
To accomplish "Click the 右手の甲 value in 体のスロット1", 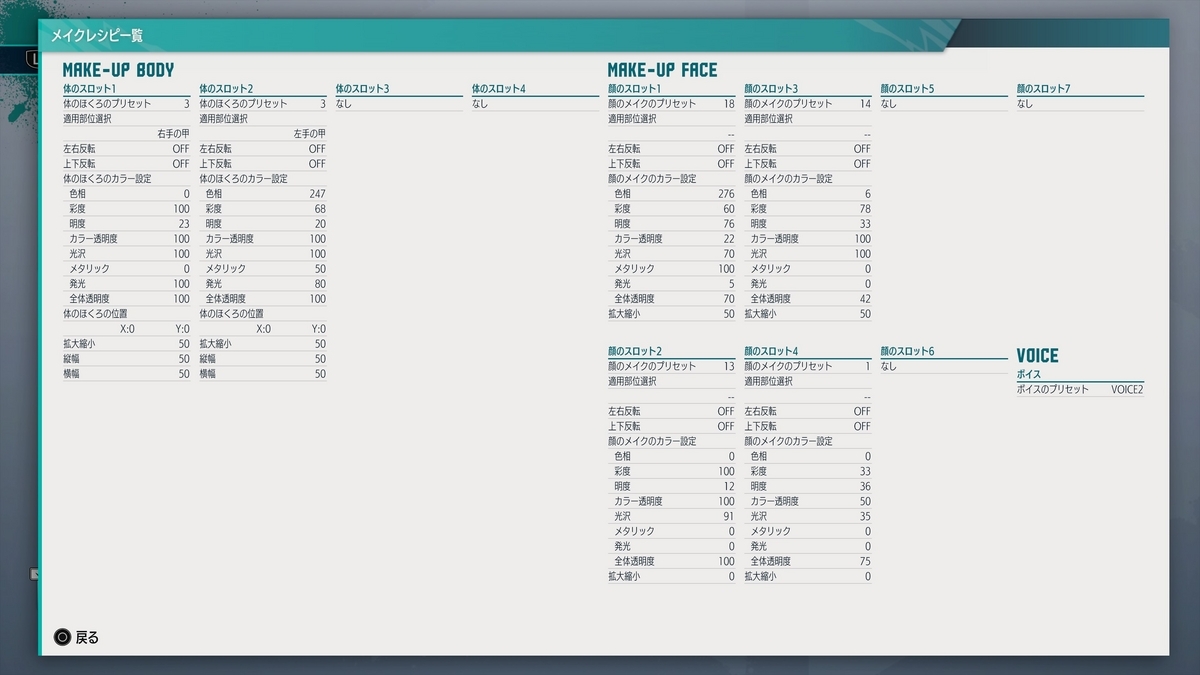I will click(173, 134).
